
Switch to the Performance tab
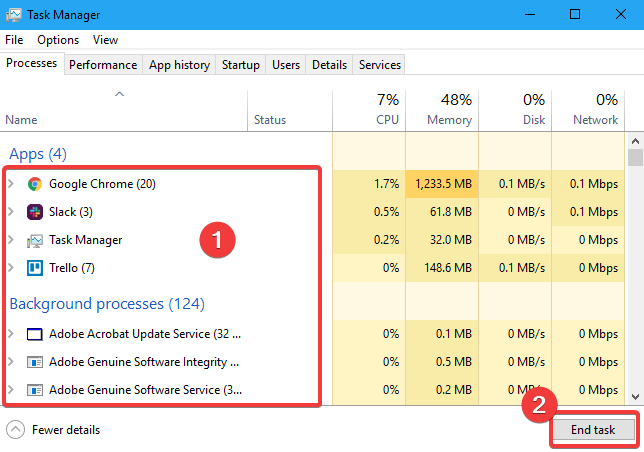click(x=103, y=65)
